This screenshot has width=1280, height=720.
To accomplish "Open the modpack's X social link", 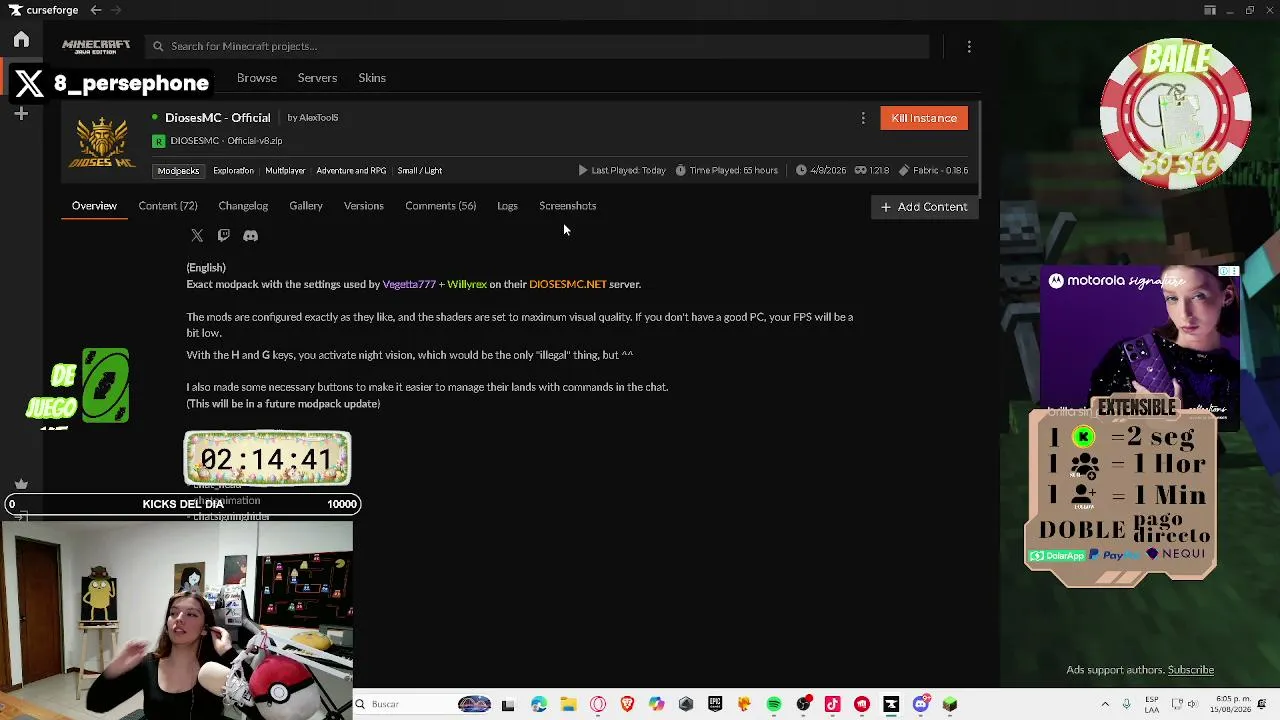I will tap(197, 236).
